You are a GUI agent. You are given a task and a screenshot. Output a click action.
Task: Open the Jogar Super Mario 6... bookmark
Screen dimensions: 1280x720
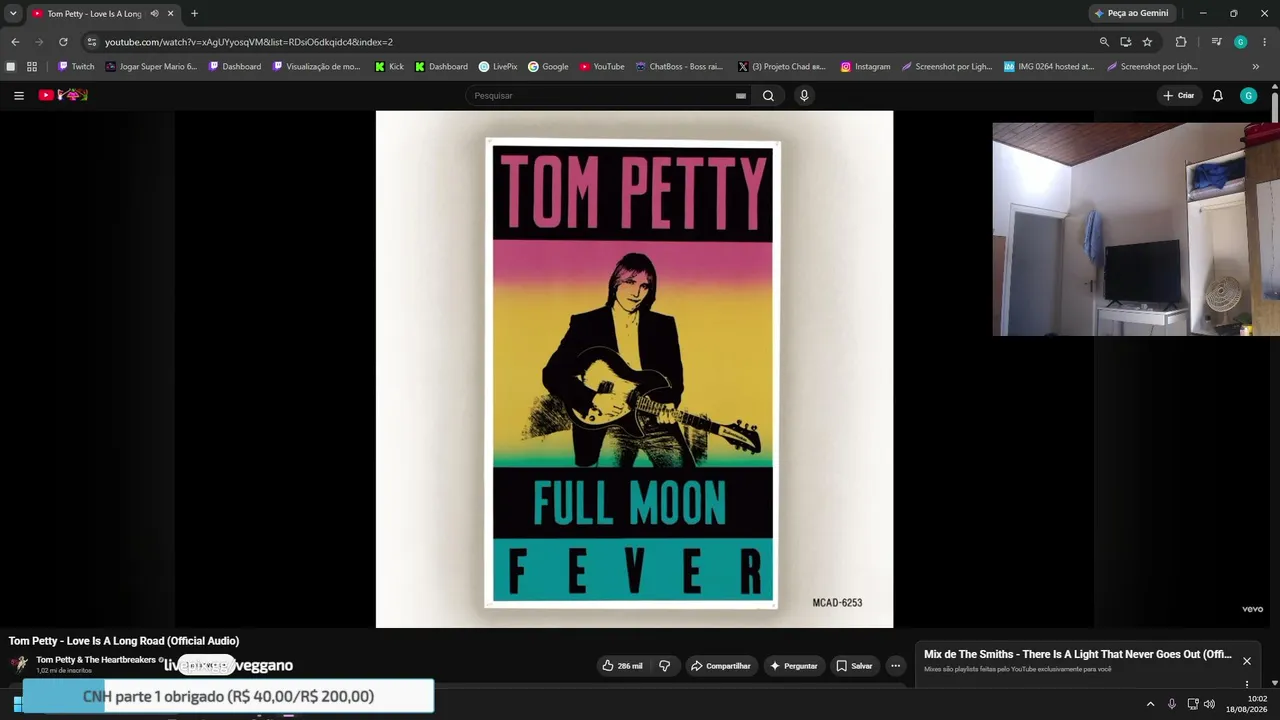point(151,67)
